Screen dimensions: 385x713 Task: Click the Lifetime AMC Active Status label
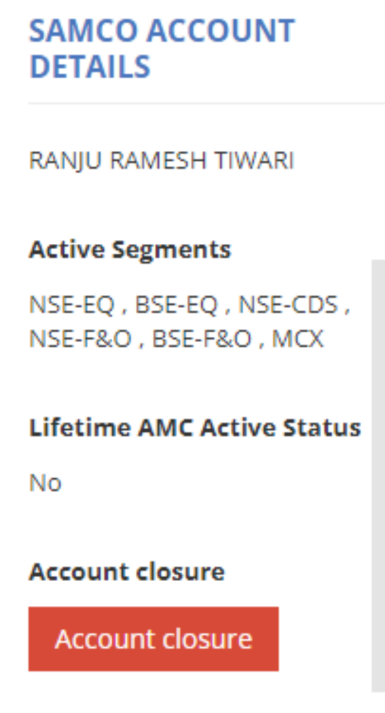coord(195,427)
